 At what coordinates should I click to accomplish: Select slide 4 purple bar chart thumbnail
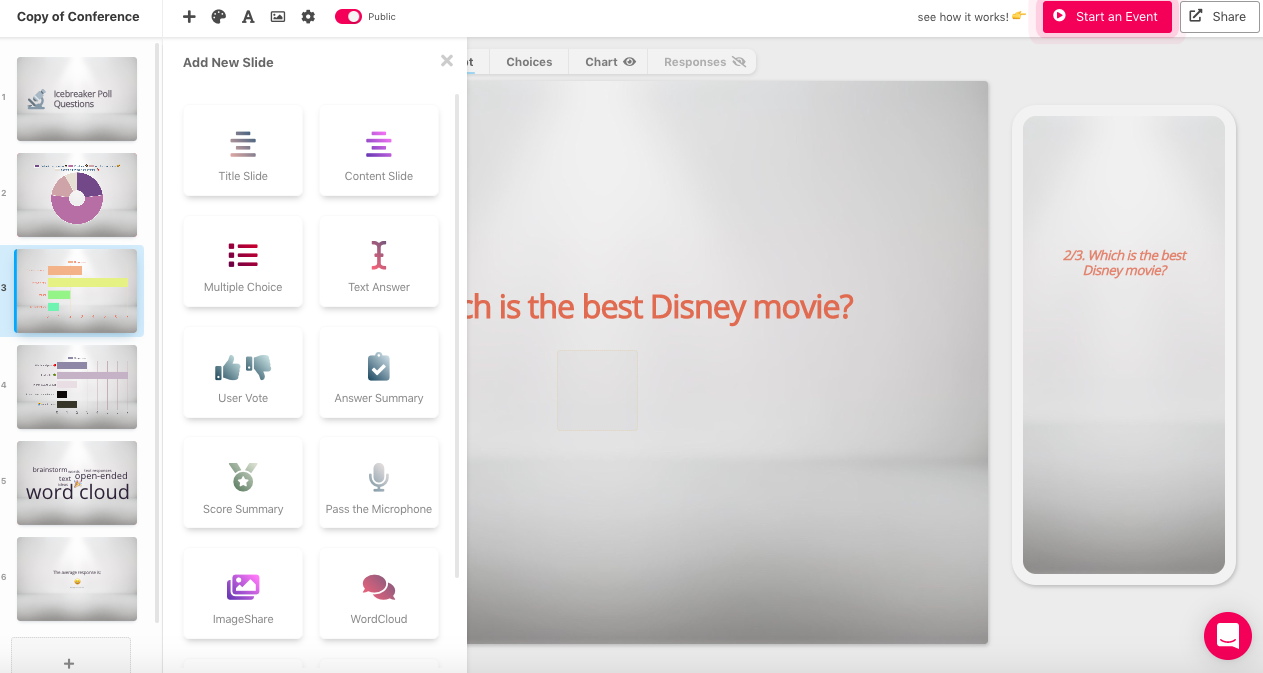click(77, 387)
